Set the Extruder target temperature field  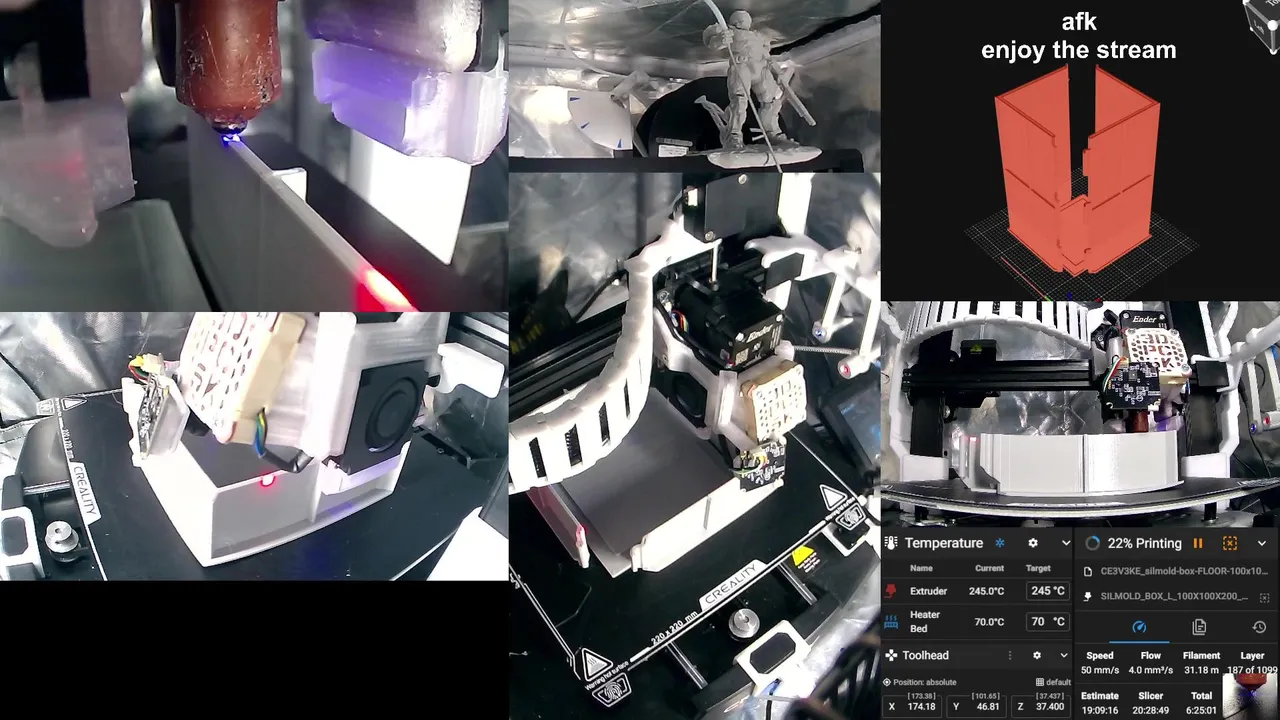[x=1048, y=591]
